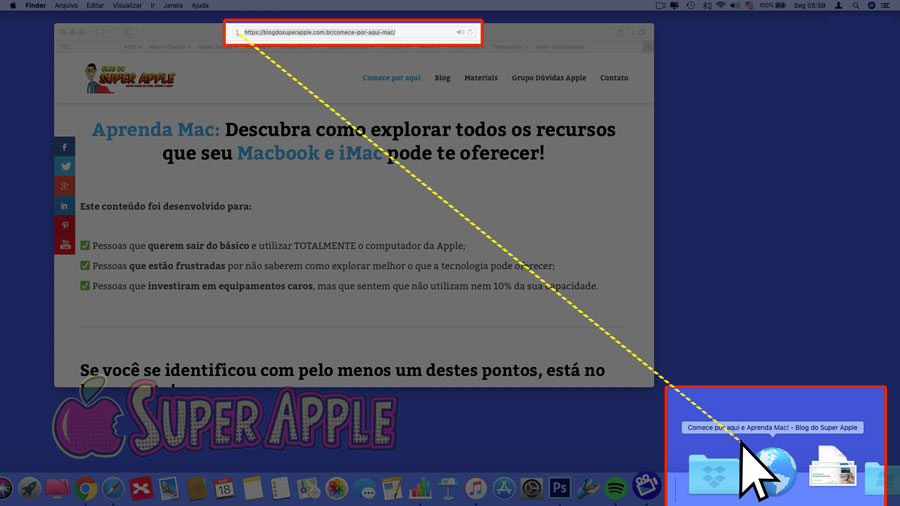Click the Dropbox folder in Dock
The image size is (900, 506).
(x=714, y=475)
